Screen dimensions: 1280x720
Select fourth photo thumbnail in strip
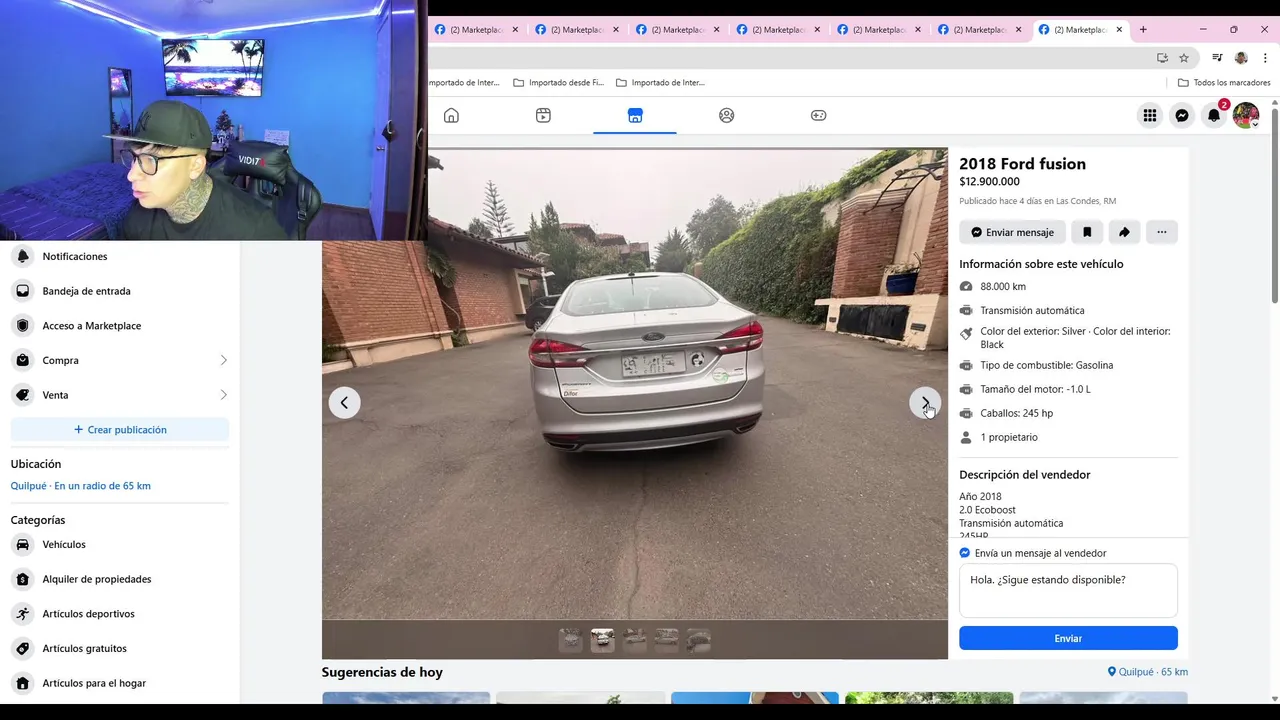[667, 640]
